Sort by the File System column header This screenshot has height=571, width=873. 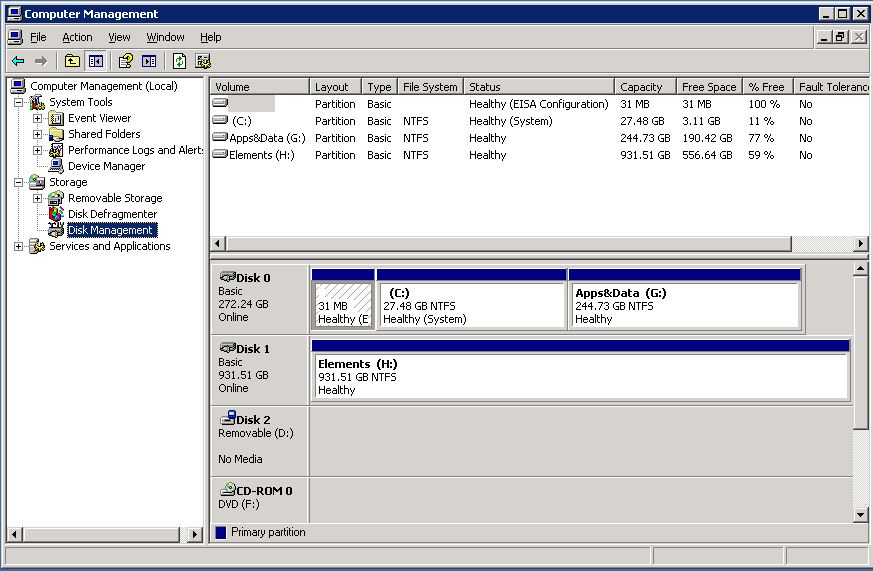(430, 87)
